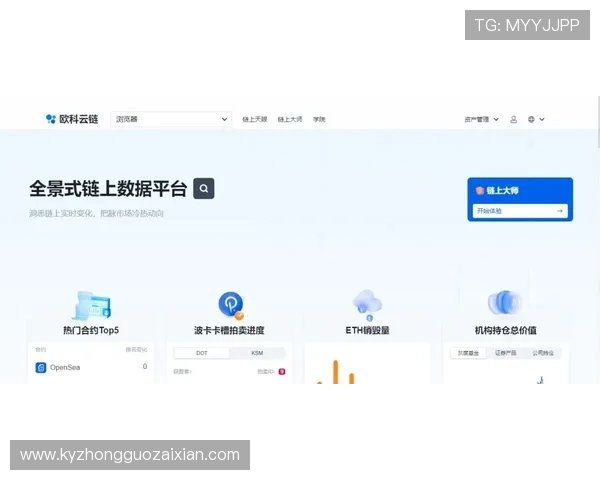Select the 灰度基金 tab

point(468,353)
